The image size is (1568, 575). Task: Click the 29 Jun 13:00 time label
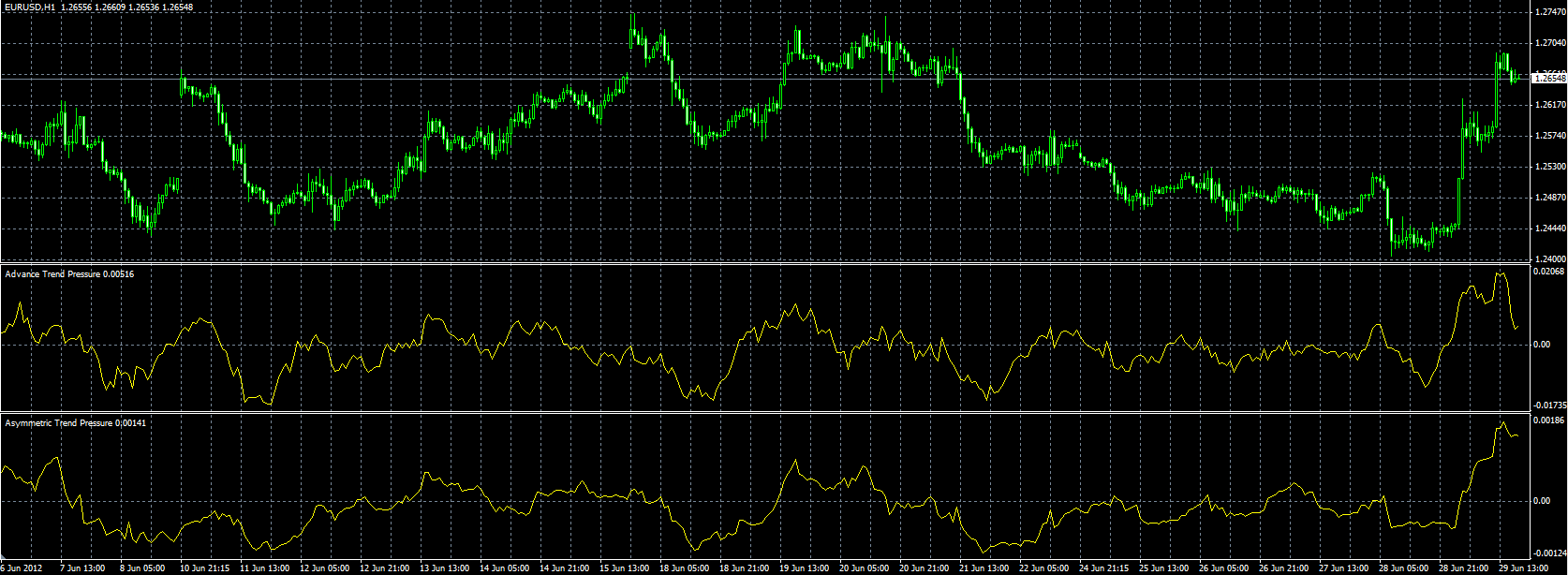(1523, 568)
